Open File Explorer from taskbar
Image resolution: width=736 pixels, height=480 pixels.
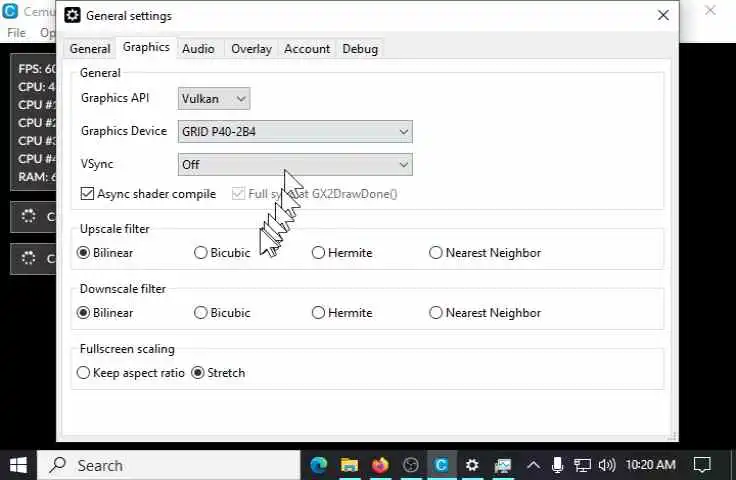coord(349,465)
